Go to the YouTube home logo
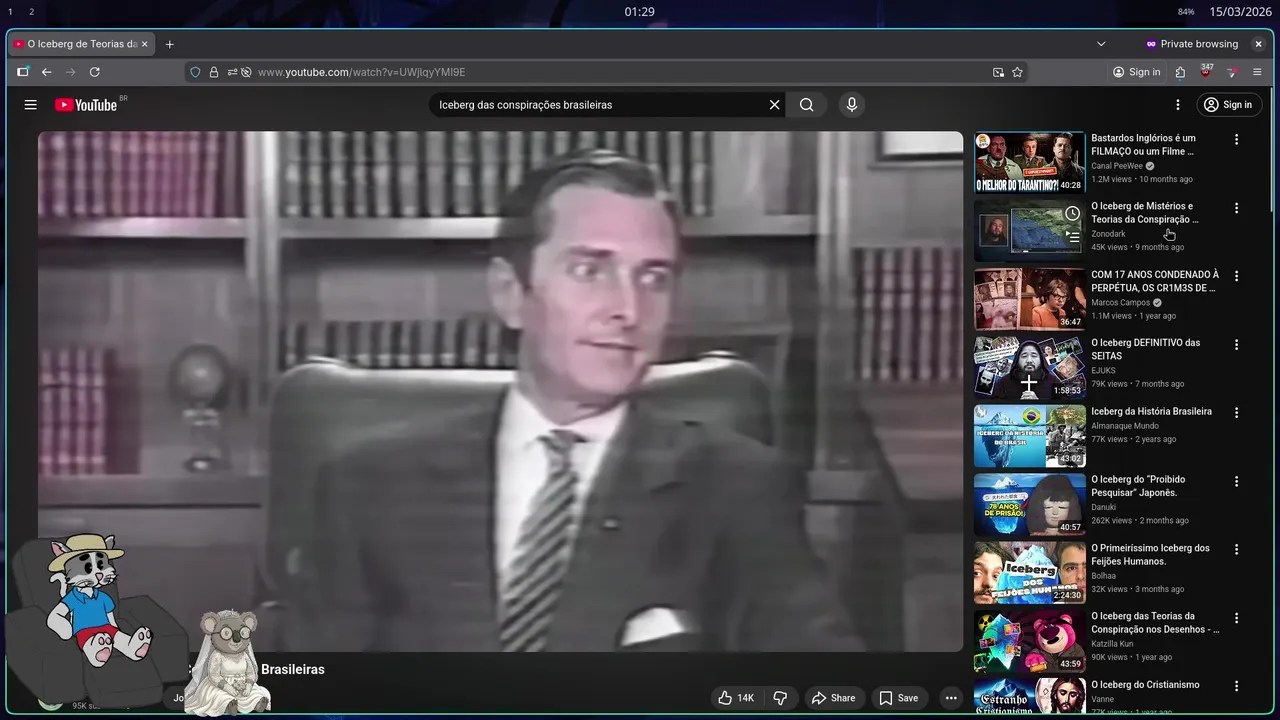 pyautogui.click(x=86, y=105)
